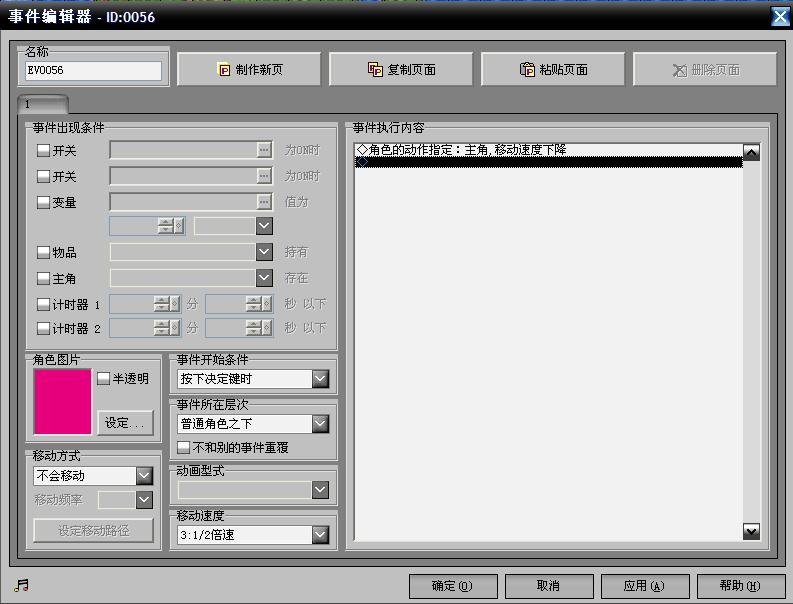Enable the first 开关 condition checkbox
Screen dimensions: 793x604
click(x=43, y=150)
